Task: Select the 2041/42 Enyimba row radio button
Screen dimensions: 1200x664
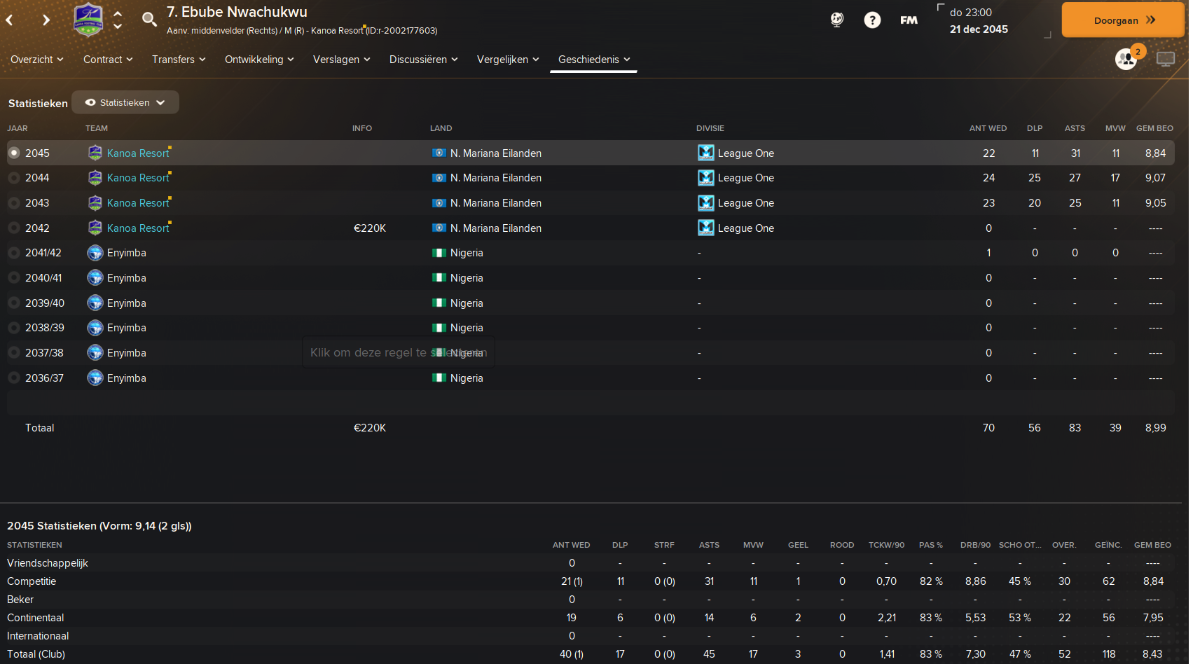Action: (14, 253)
